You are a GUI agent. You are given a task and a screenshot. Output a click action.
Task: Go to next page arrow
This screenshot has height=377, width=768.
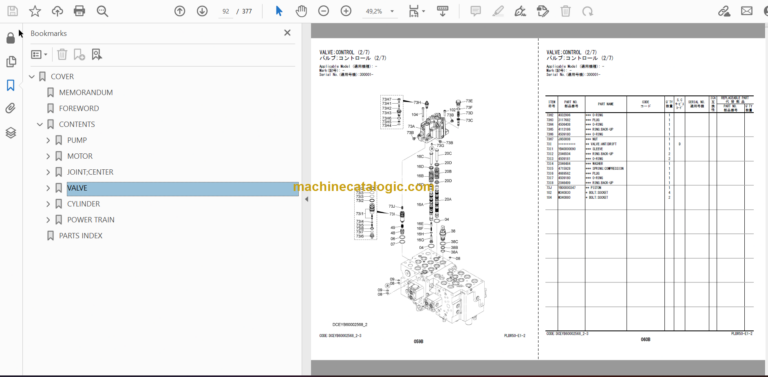(202, 11)
